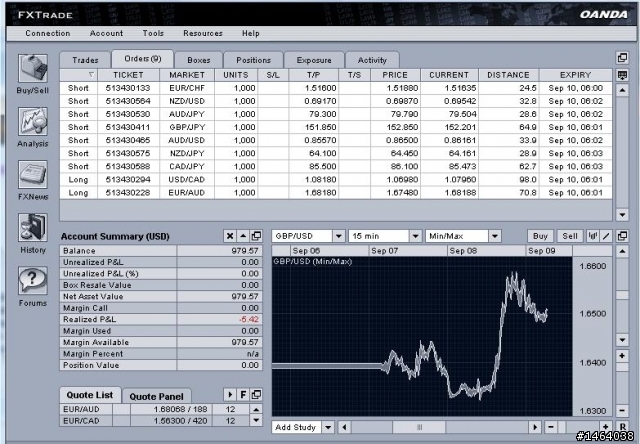Toggle the candlestick chart type icon
640x444 pixels.
point(593,236)
